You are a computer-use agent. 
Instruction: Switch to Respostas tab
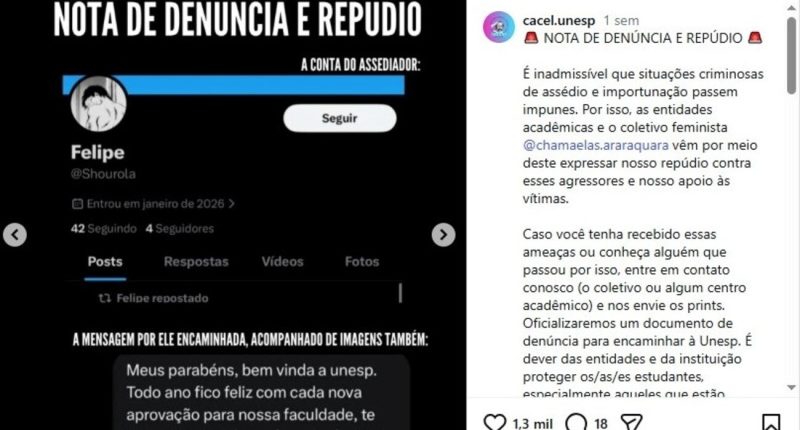(x=196, y=262)
